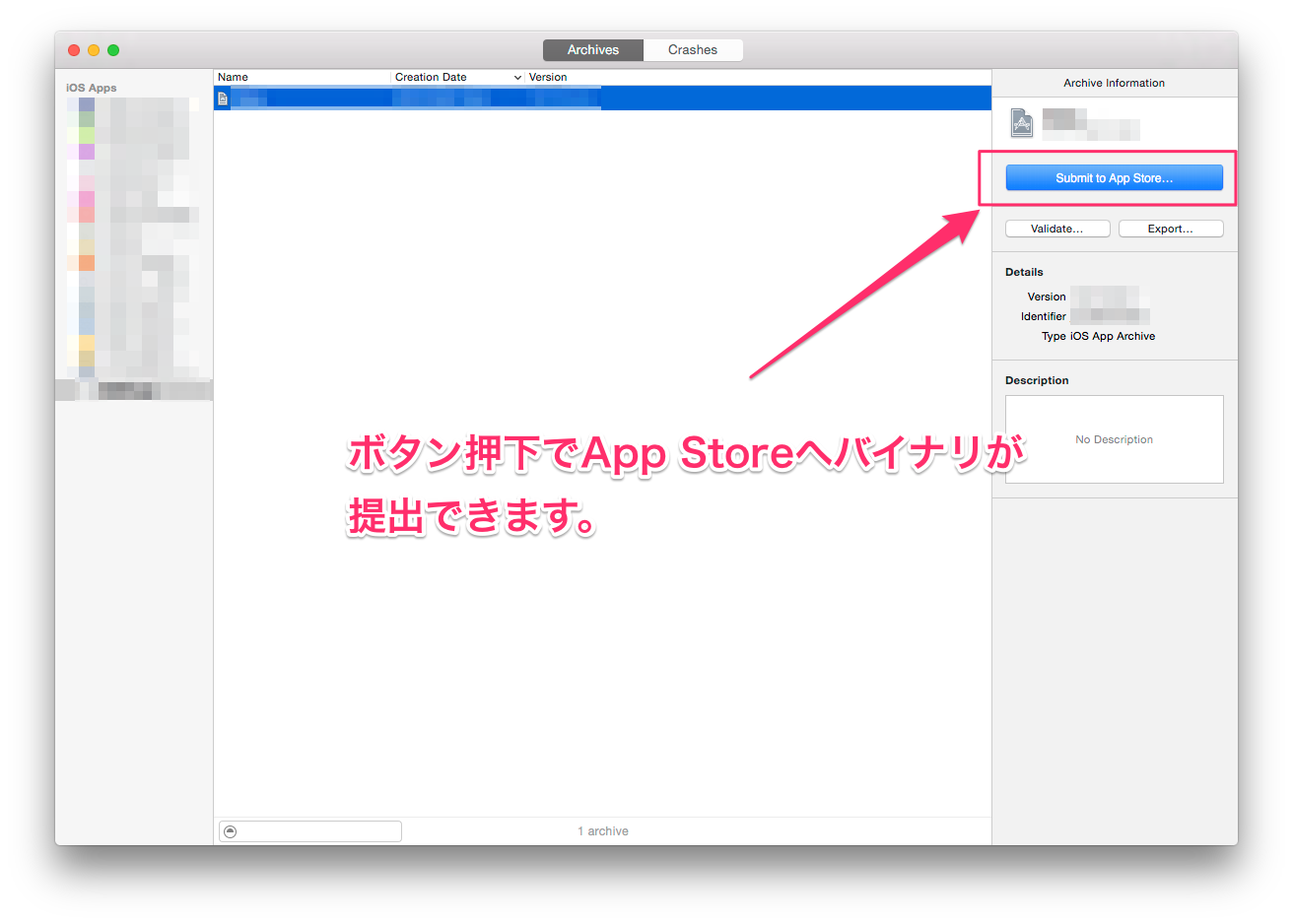The image size is (1293, 924).
Task: Zoom the window using the green button
Action: 113,50
